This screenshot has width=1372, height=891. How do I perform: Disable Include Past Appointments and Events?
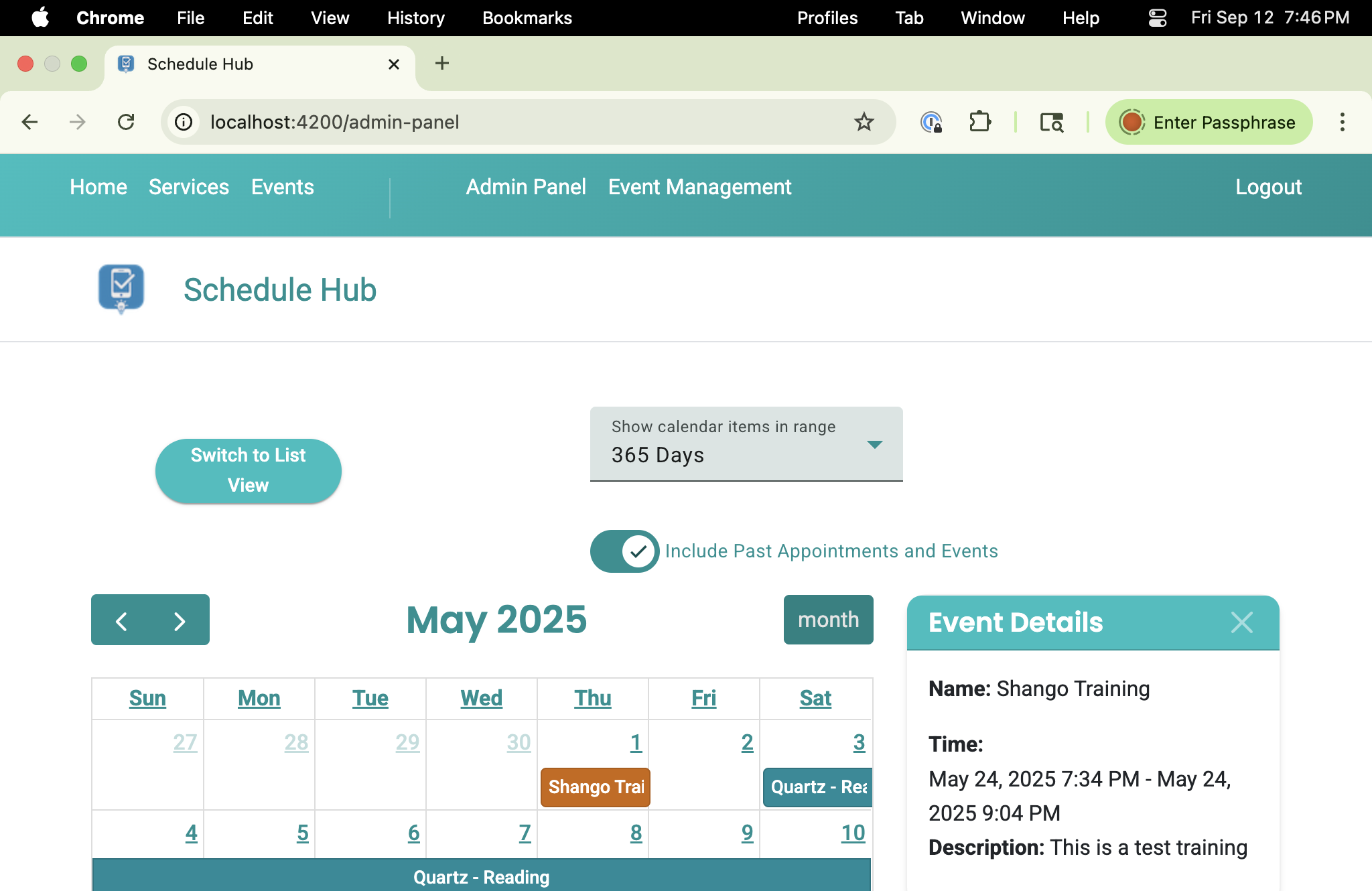click(624, 551)
